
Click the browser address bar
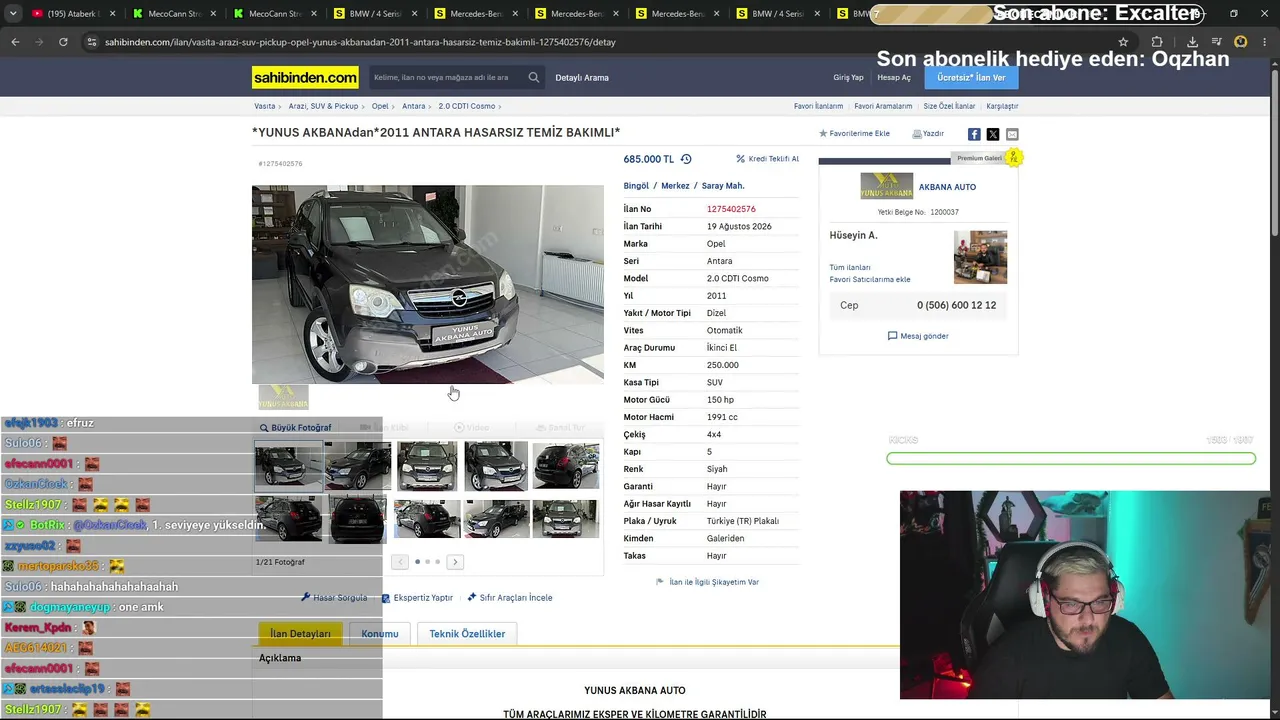pyautogui.click(x=600, y=42)
